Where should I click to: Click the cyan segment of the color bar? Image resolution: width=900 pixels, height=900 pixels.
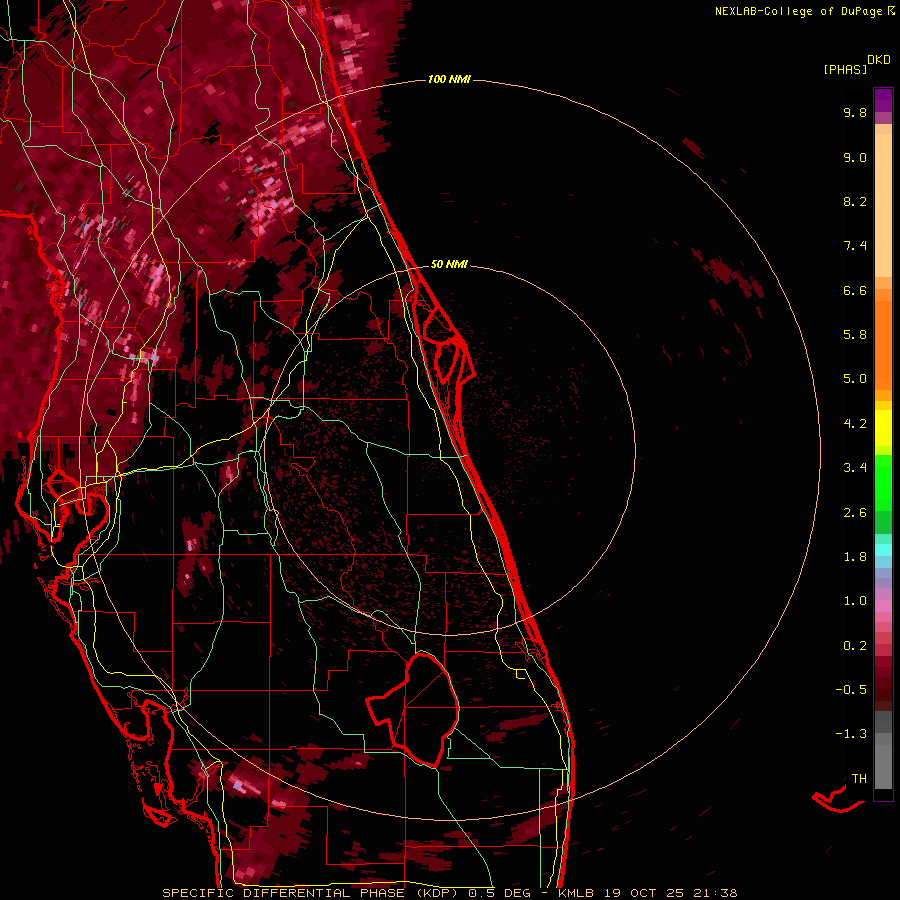click(x=883, y=550)
